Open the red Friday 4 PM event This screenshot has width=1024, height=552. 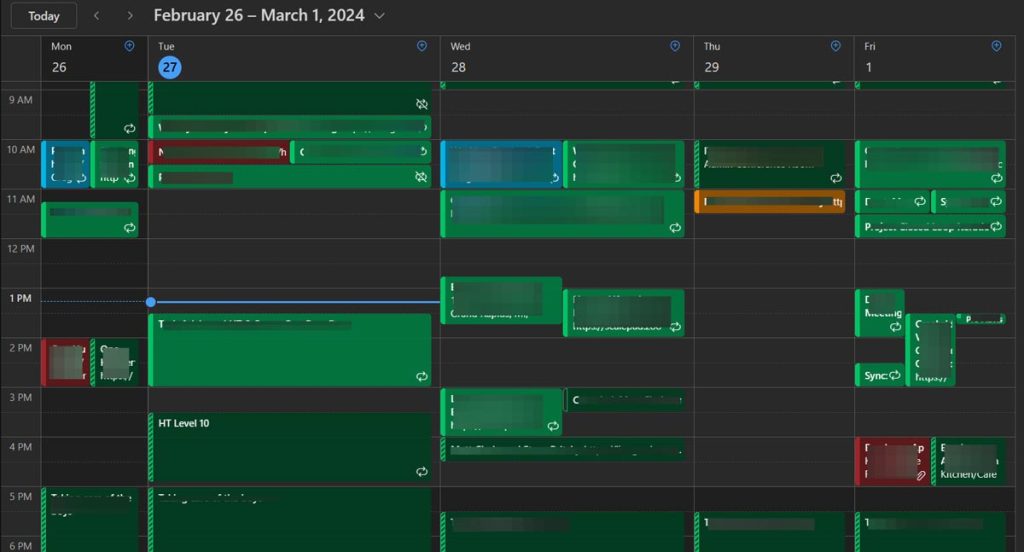point(891,461)
